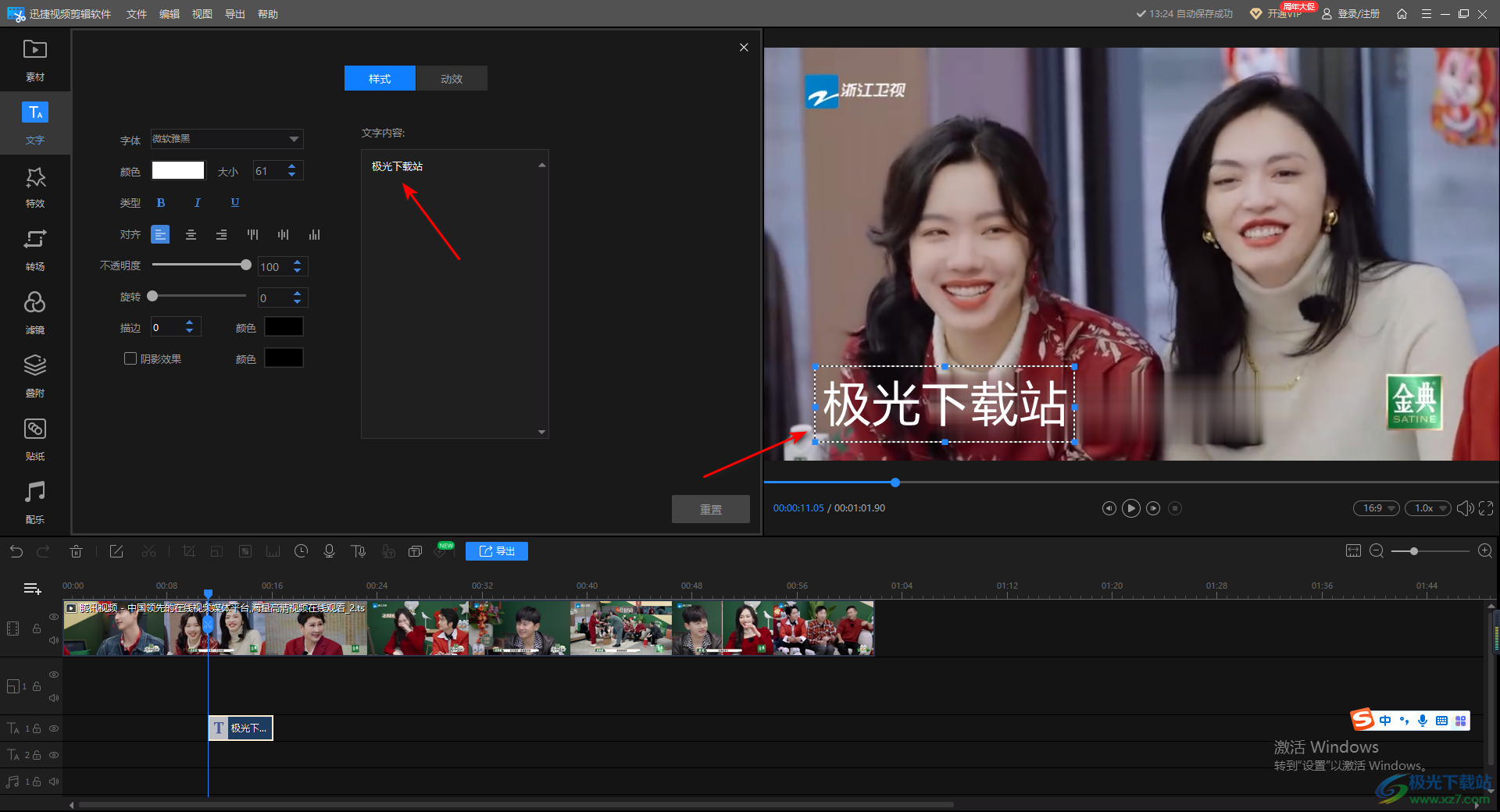Open the 帮助 menu

pos(268,14)
